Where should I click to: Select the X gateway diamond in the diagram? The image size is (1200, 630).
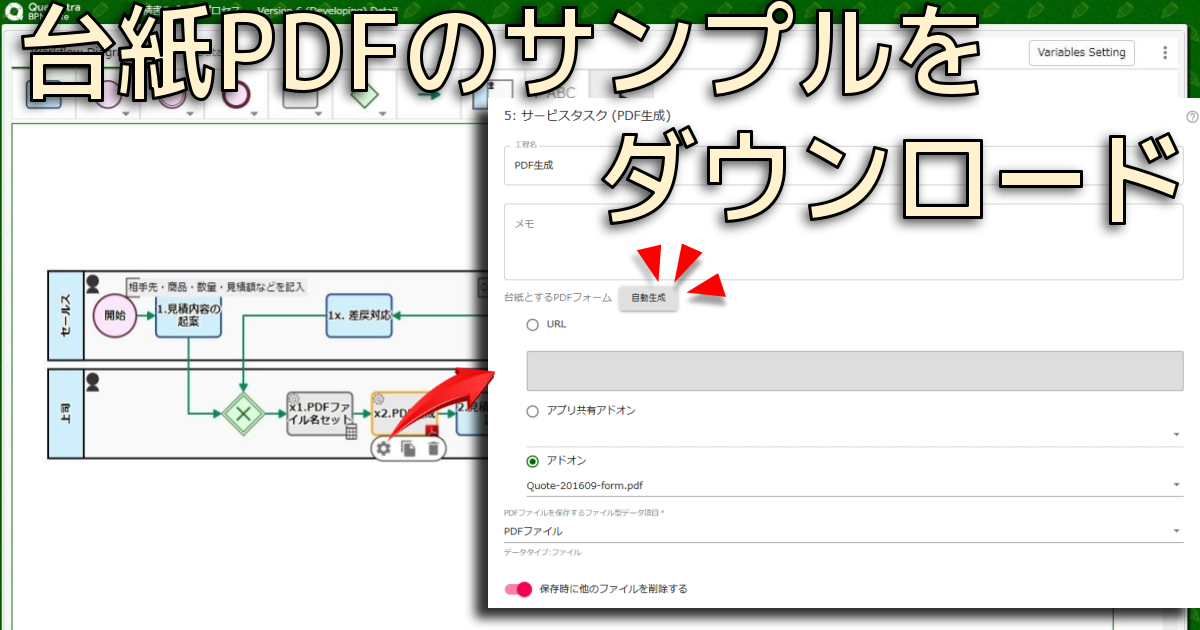pos(242,412)
